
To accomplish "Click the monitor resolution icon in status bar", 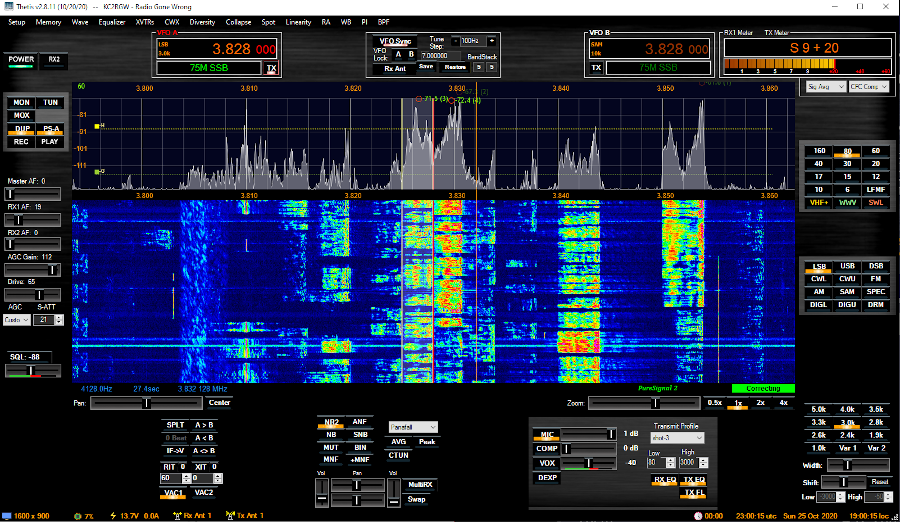I will (7, 516).
